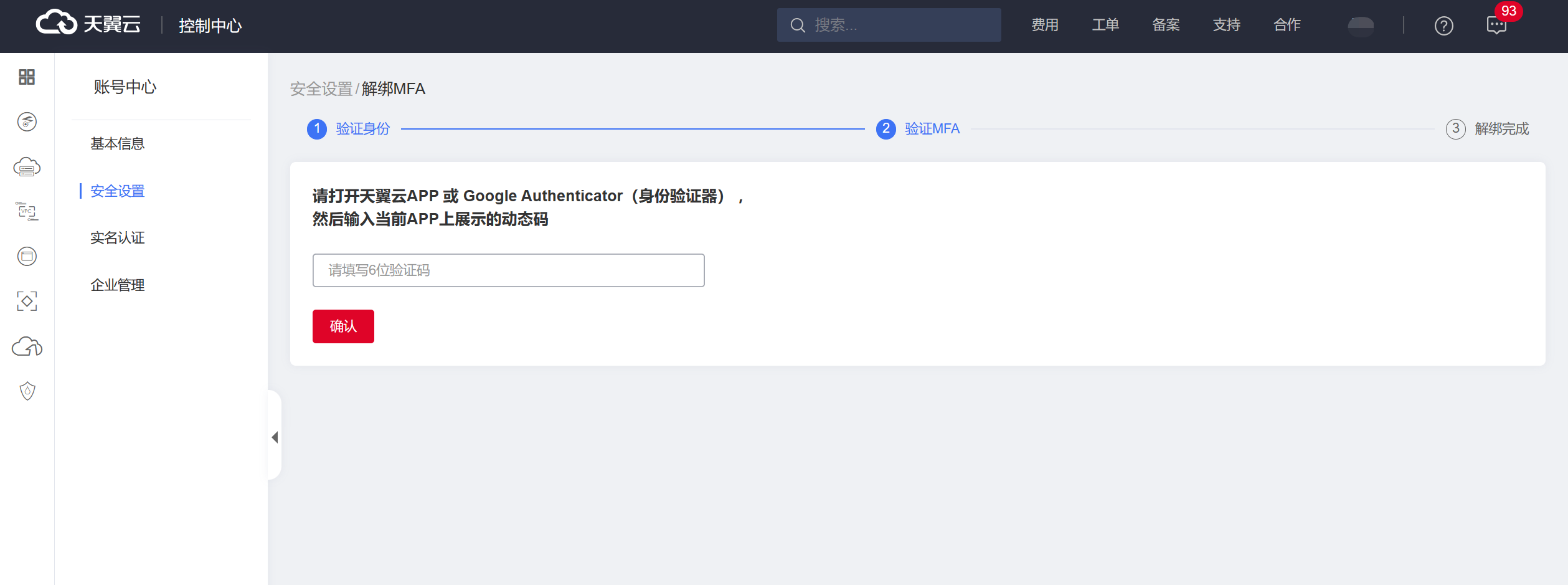Collapse the account center side panel
Screen dimensions: 1568x585
[275, 437]
